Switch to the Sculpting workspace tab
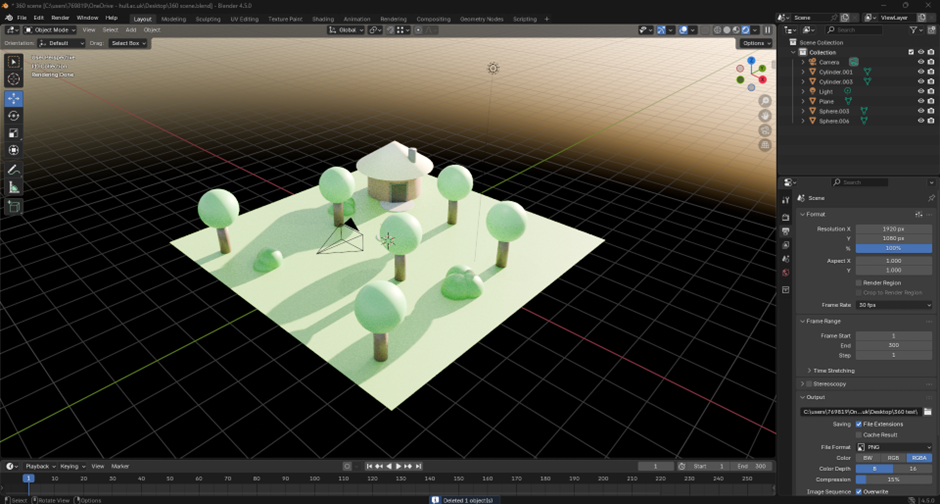This screenshot has height=504, width=940. coord(208,18)
